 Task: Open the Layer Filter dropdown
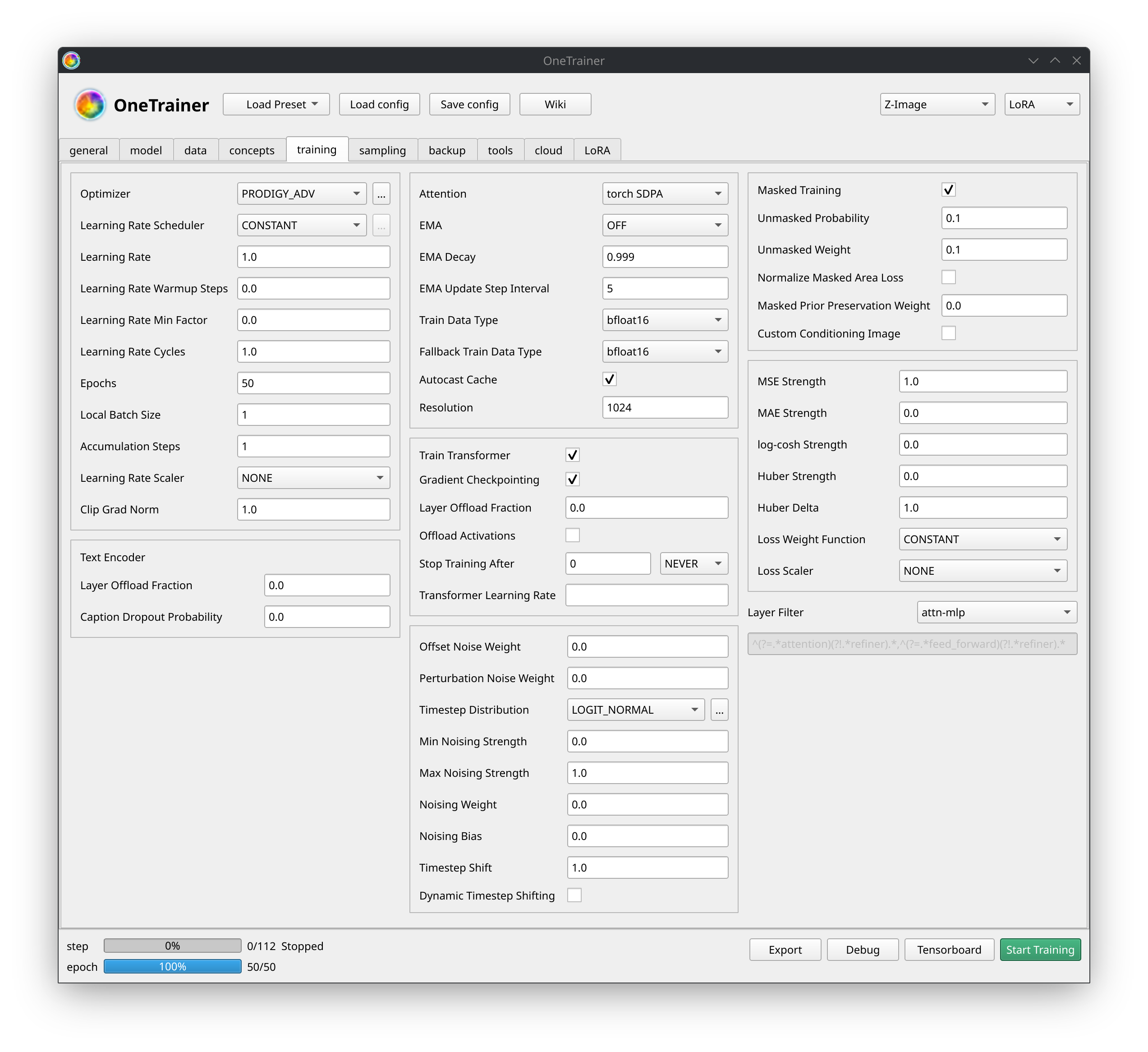coord(997,612)
